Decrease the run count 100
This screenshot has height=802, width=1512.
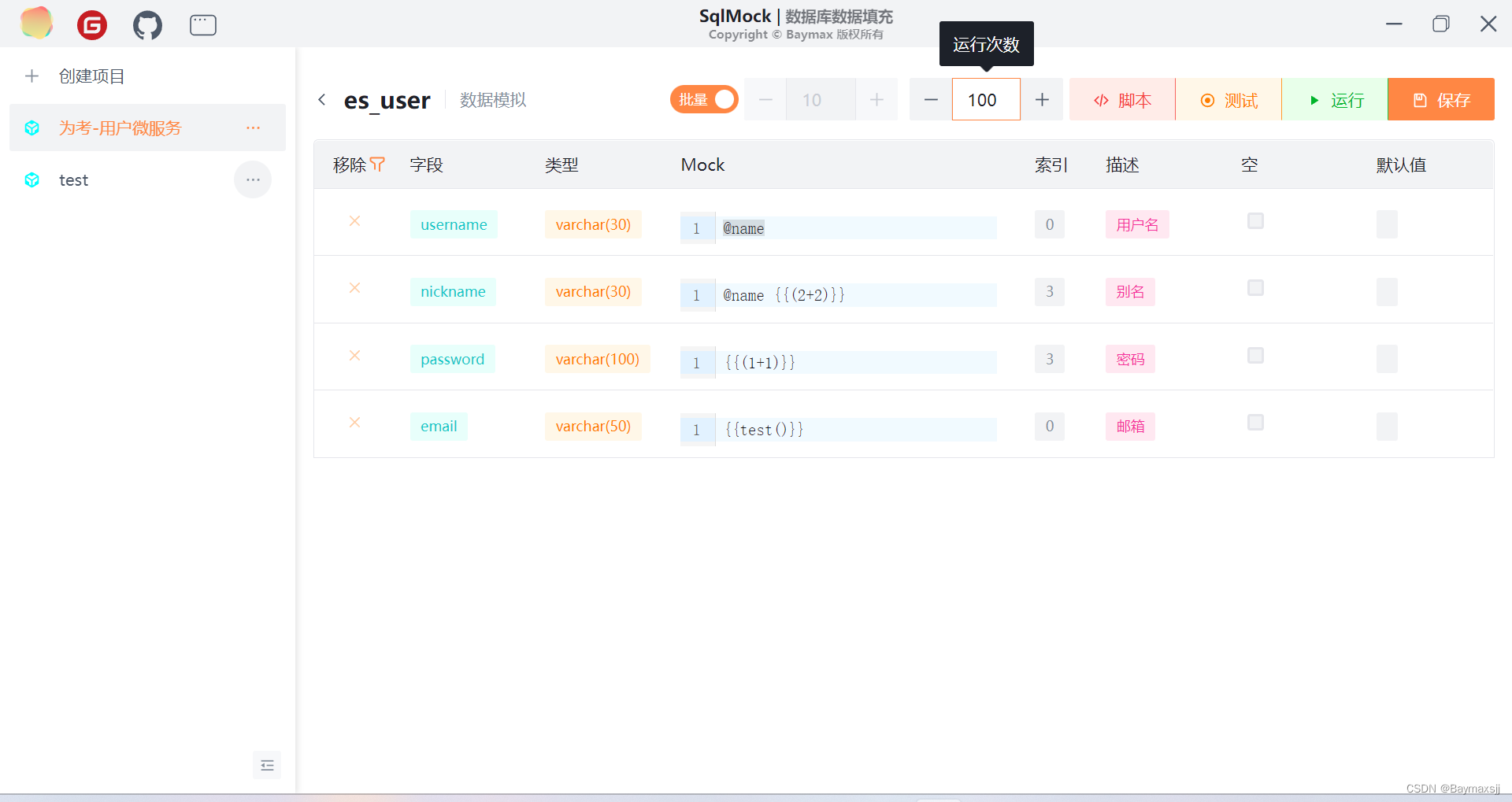coord(931,99)
